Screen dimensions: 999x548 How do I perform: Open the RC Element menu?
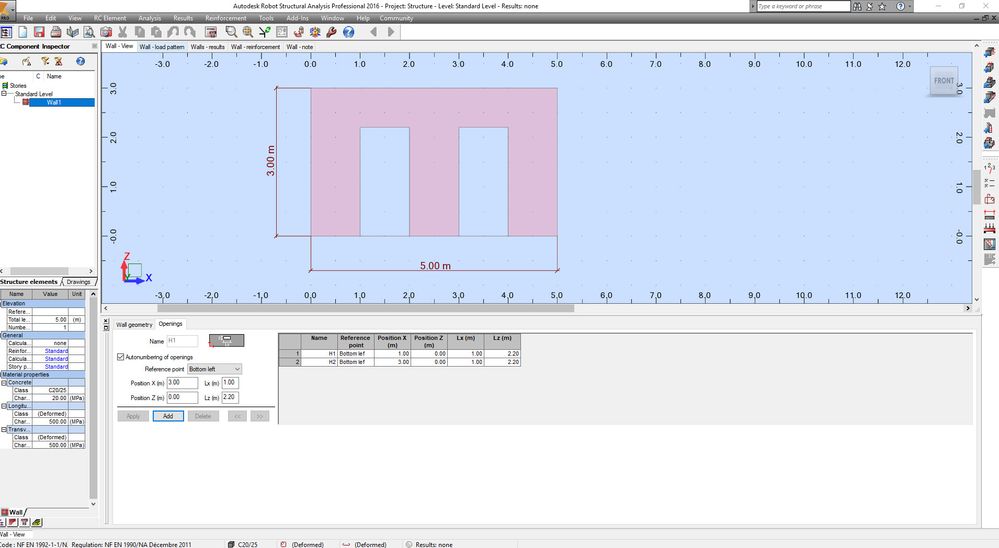click(110, 18)
